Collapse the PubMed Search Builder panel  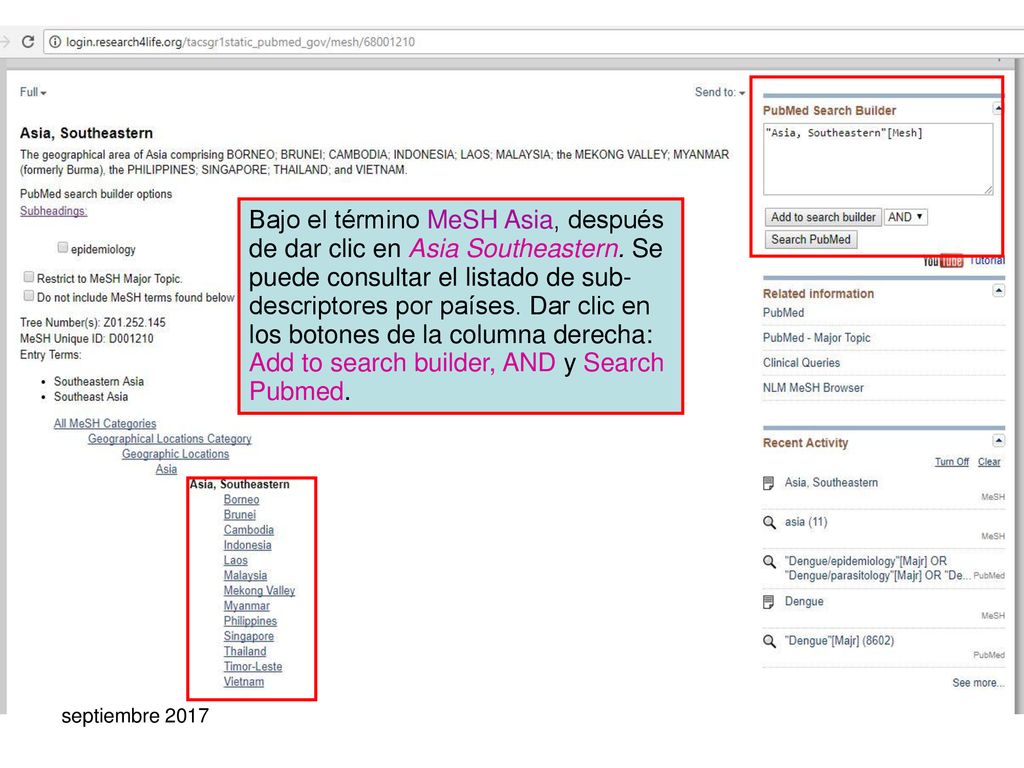tap(997, 108)
